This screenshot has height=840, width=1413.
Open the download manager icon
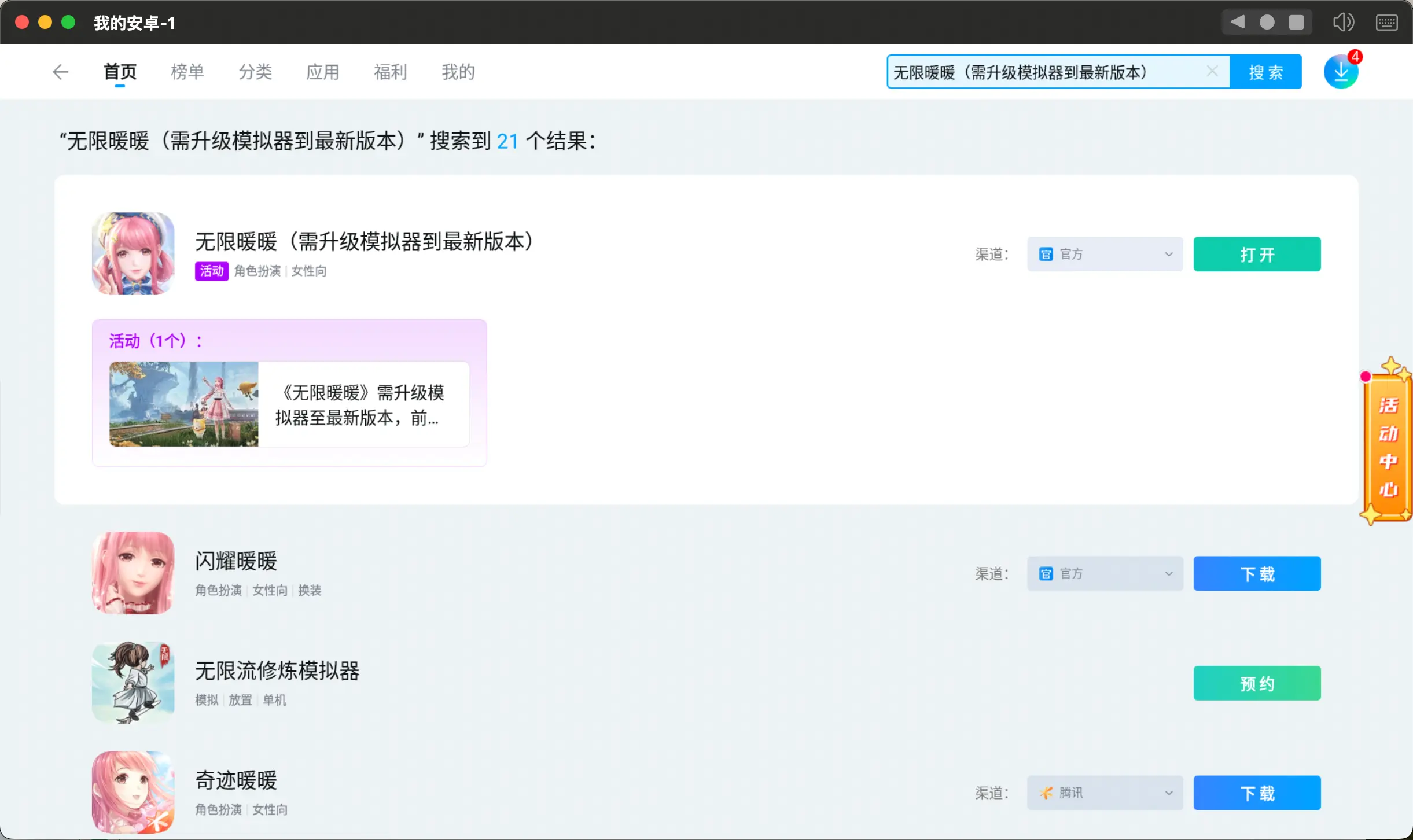pos(1341,72)
